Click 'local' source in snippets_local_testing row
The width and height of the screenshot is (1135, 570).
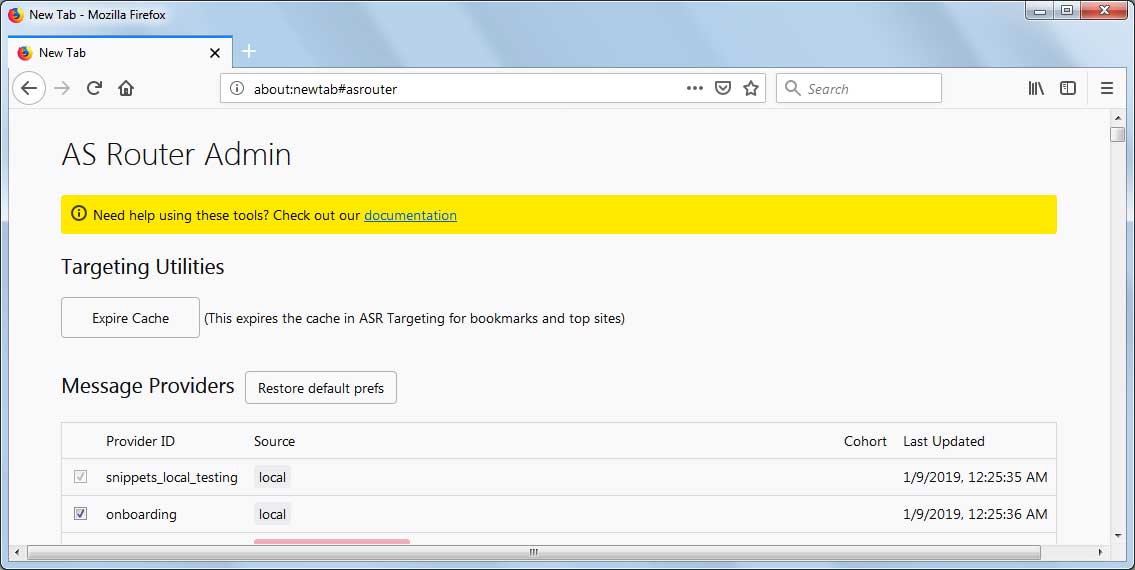(272, 477)
